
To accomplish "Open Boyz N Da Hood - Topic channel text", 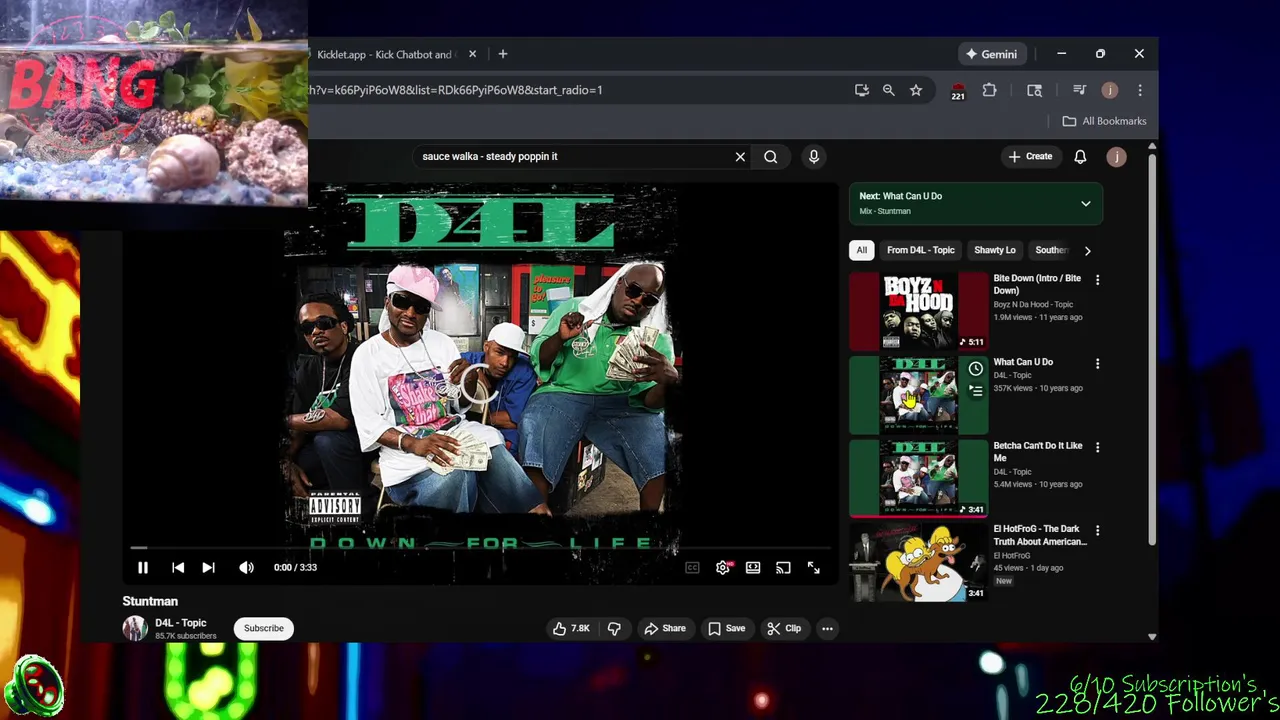I will click(1033, 304).
